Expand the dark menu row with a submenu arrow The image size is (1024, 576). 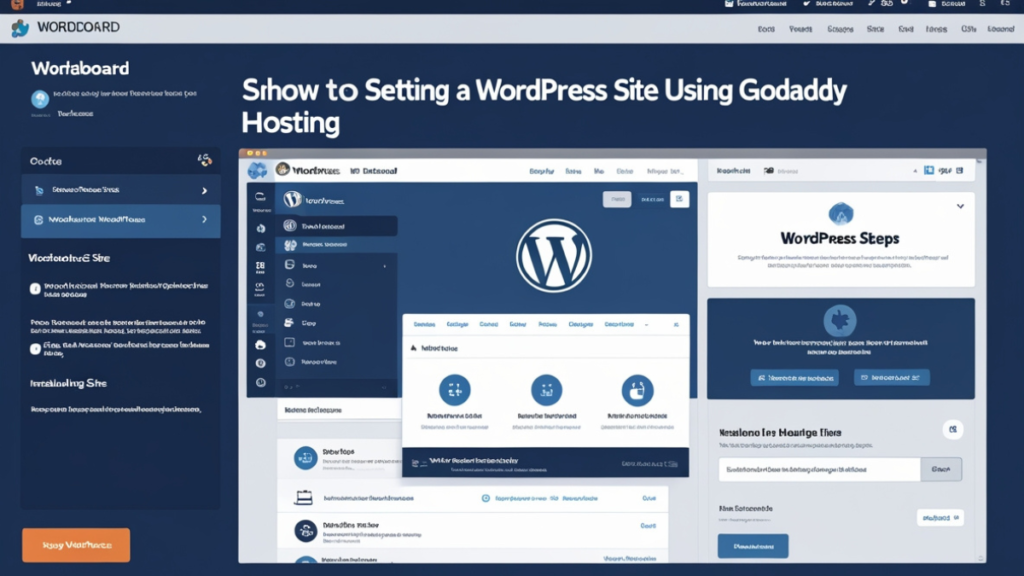click(336, 266)
